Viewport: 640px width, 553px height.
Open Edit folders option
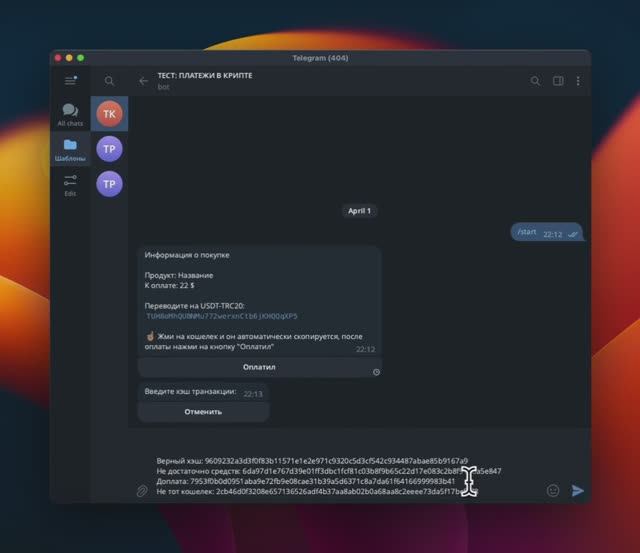(70, 185)
